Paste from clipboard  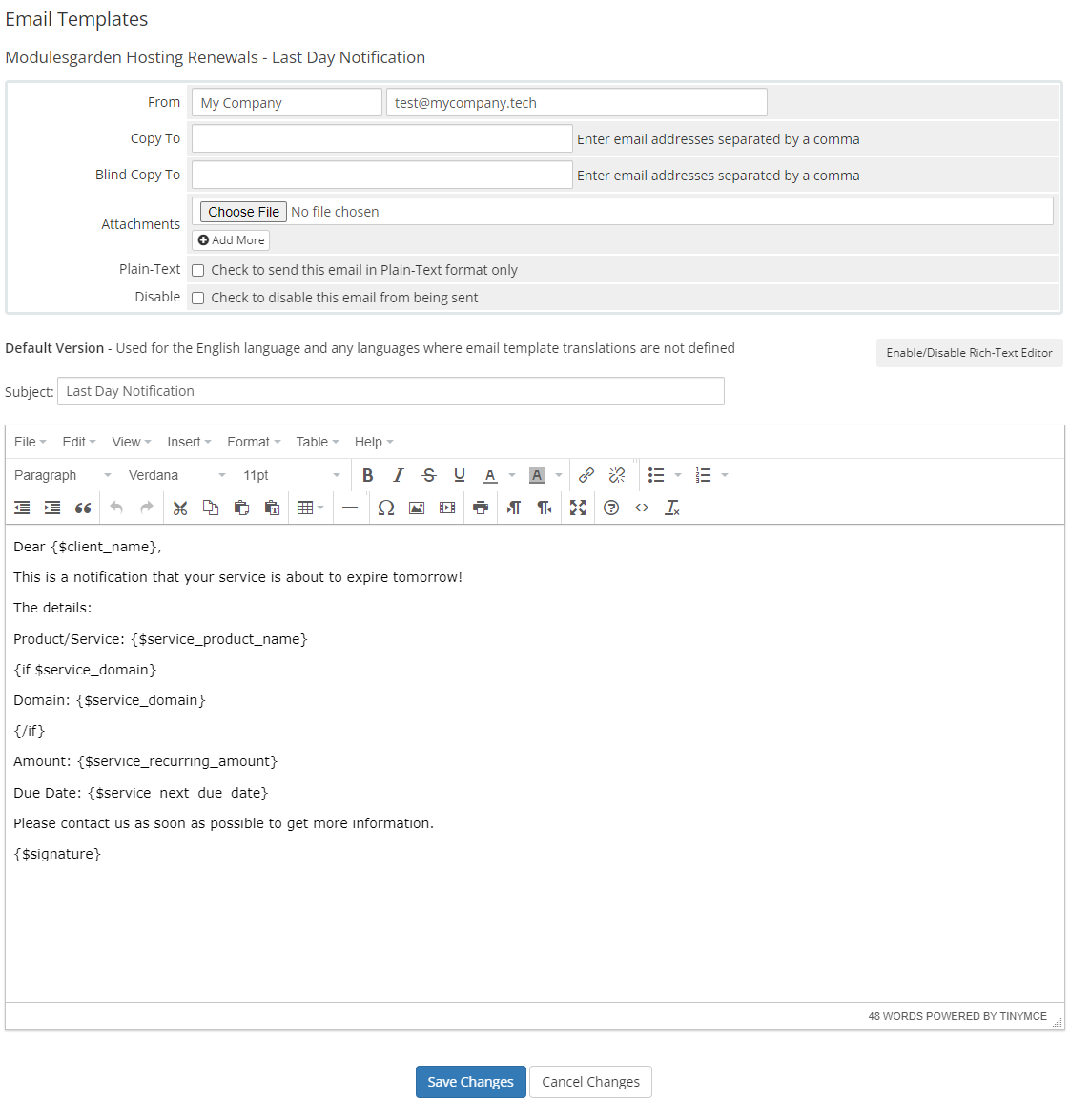point(241,508)
